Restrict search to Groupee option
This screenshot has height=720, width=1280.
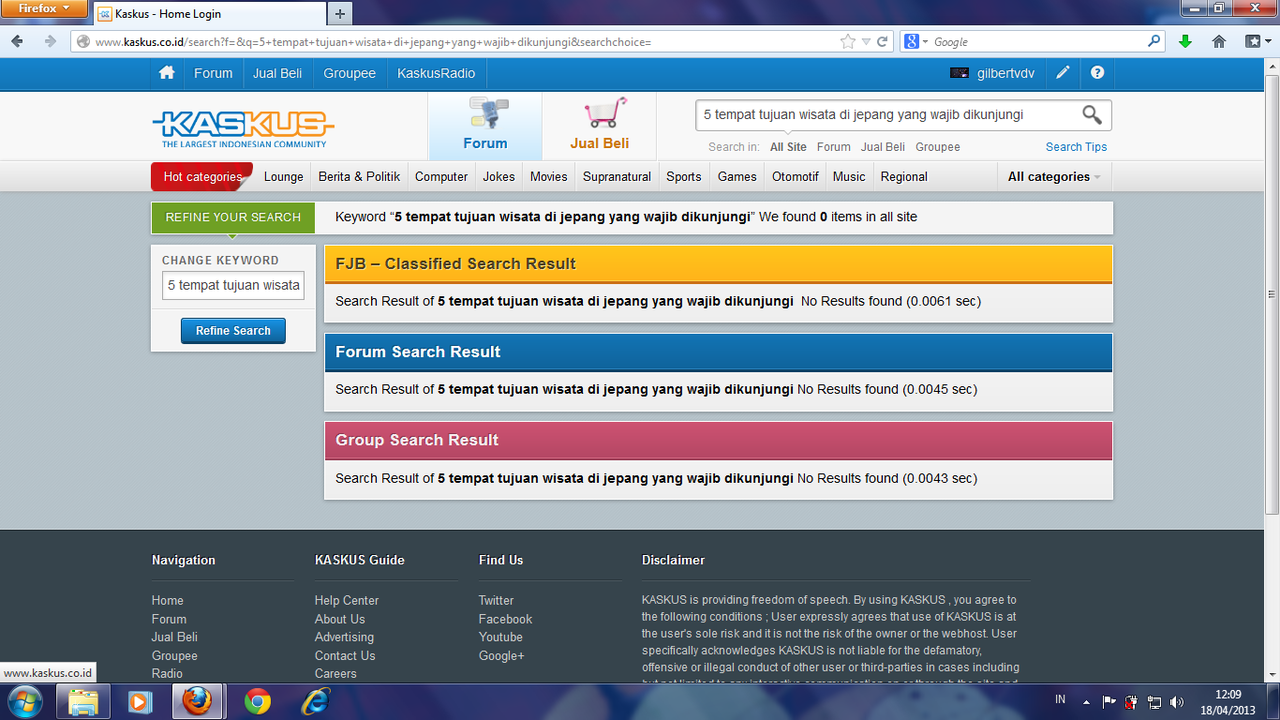click(938, 147)
